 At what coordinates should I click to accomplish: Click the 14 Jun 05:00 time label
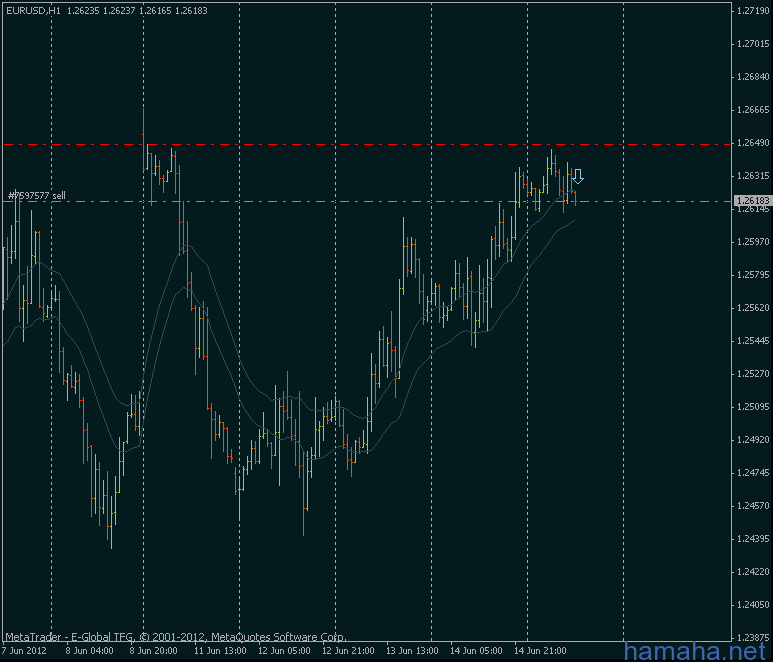point(476,651)
